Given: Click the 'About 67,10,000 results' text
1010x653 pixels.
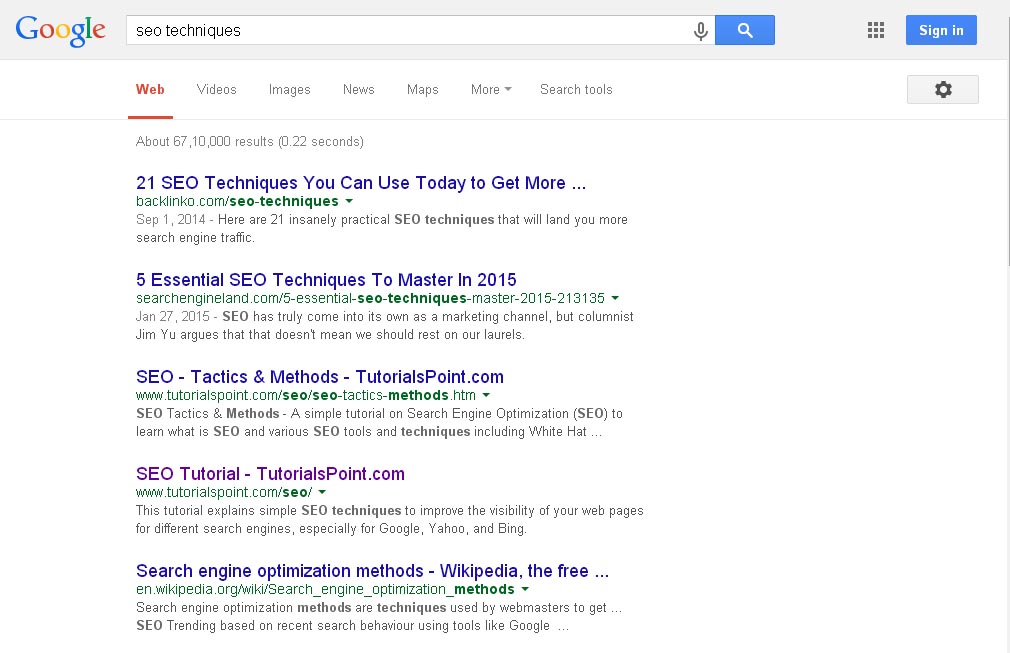Looking at the screenshot, I should 249,142.
